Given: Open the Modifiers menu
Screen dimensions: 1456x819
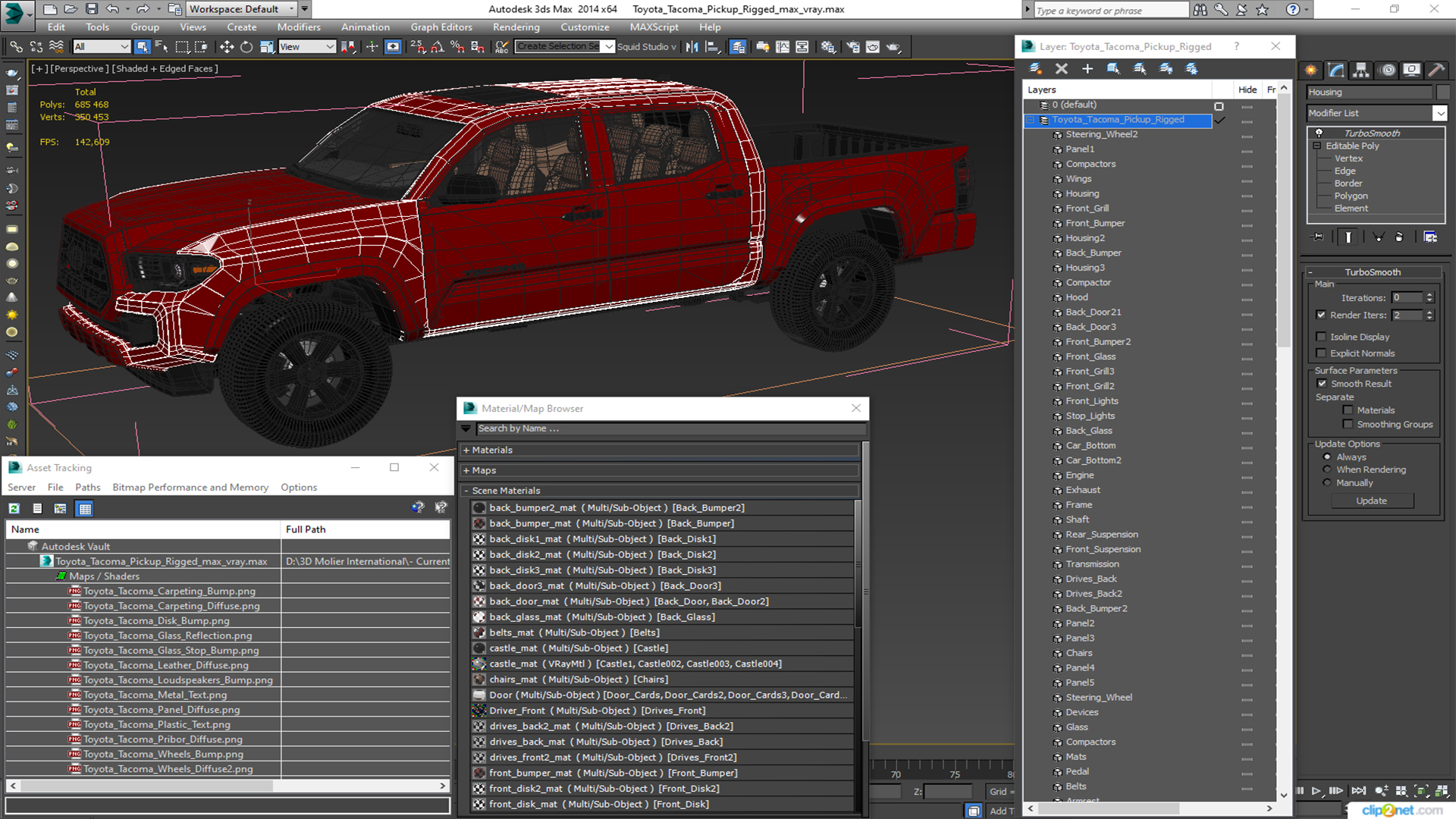Looking at the screenshot, I should coord(299,27).
